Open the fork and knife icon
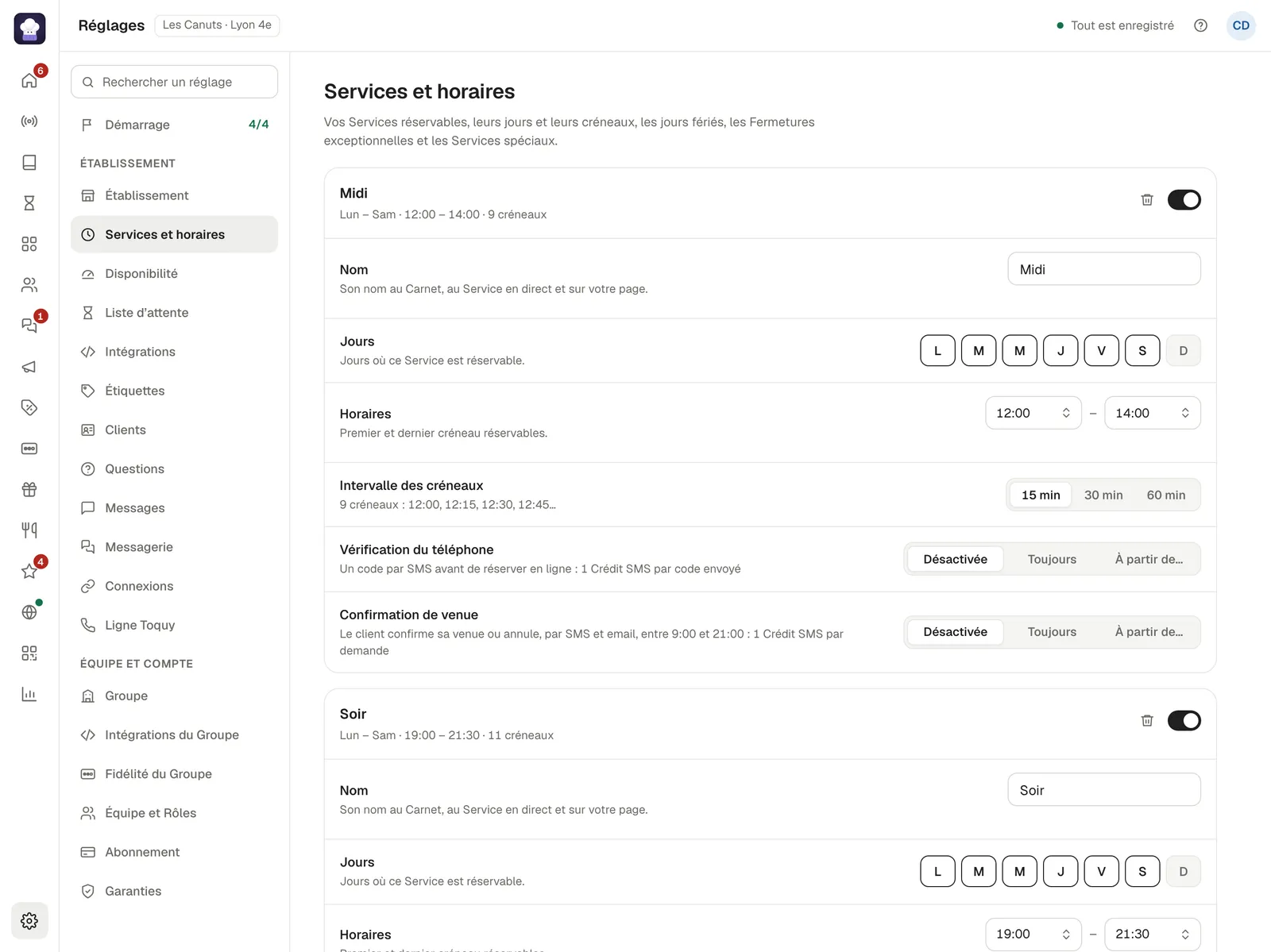Image resolution: width=1271 pixels, height=952 pixels. tap(29, 530)
